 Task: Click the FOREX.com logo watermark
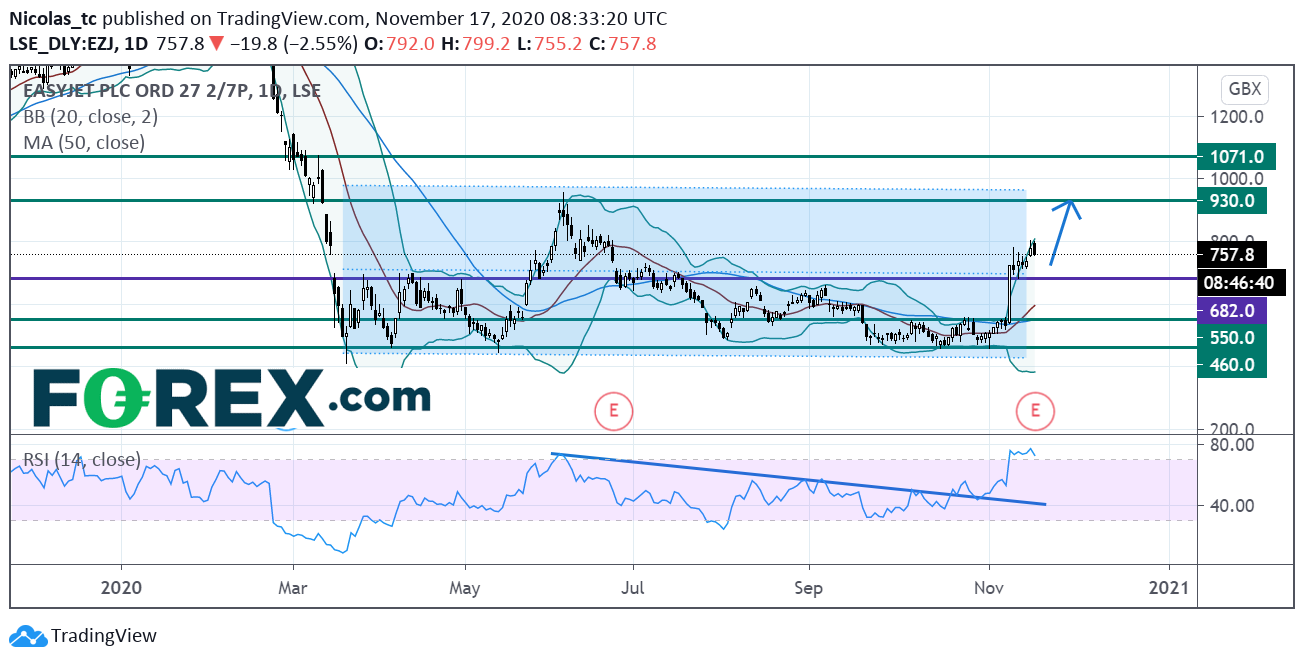coord(232,399)
